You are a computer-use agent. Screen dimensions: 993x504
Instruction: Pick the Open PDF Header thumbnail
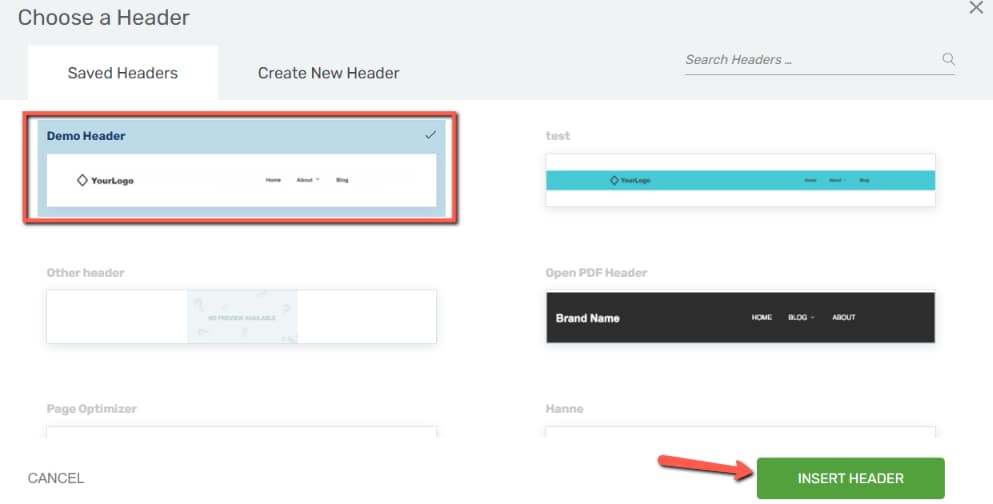tap(740, 317)
